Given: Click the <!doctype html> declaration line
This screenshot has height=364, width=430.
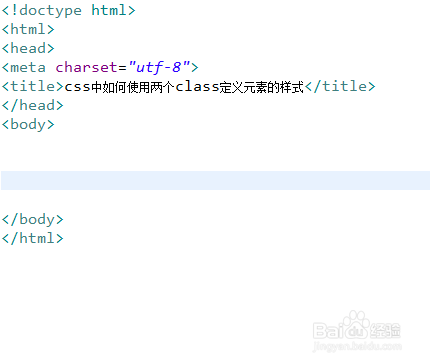Looking at the screenshot, I should (x=68, y=10).
